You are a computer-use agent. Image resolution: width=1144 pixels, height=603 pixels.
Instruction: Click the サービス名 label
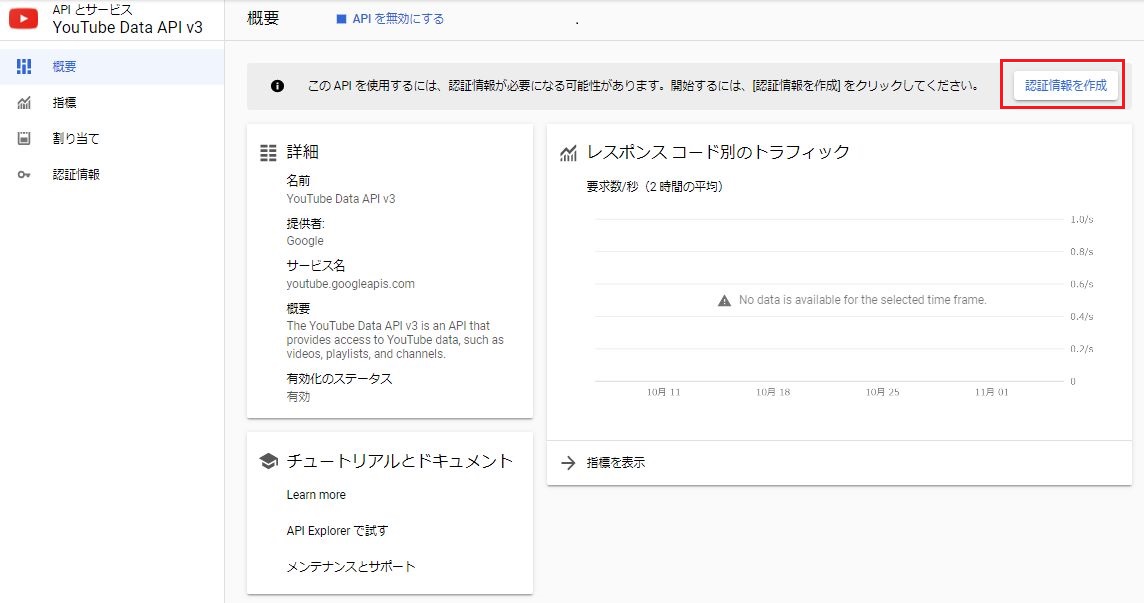[316, 266]
